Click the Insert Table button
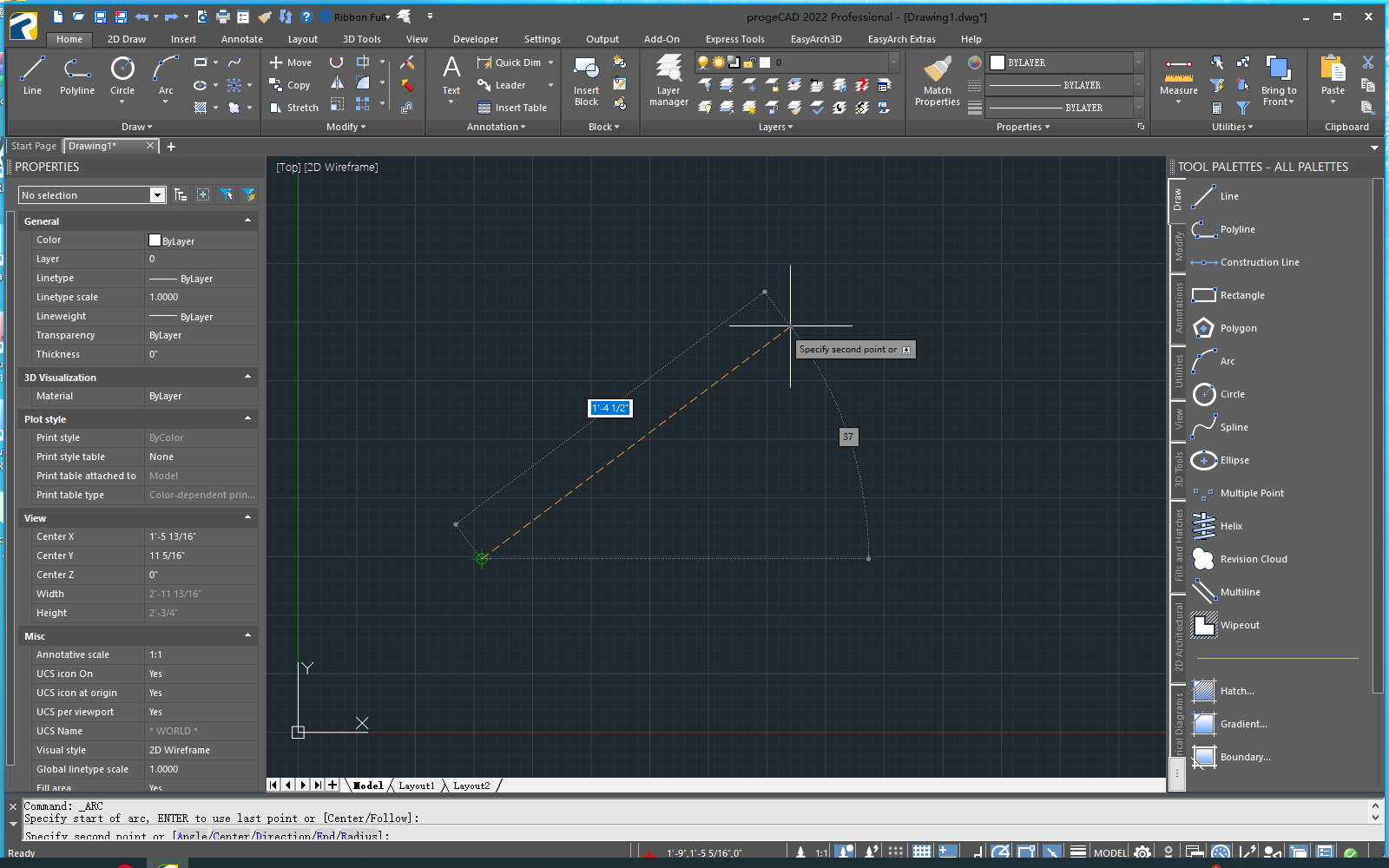Screen dimensions: 1389x868 (x=512, y=108)
